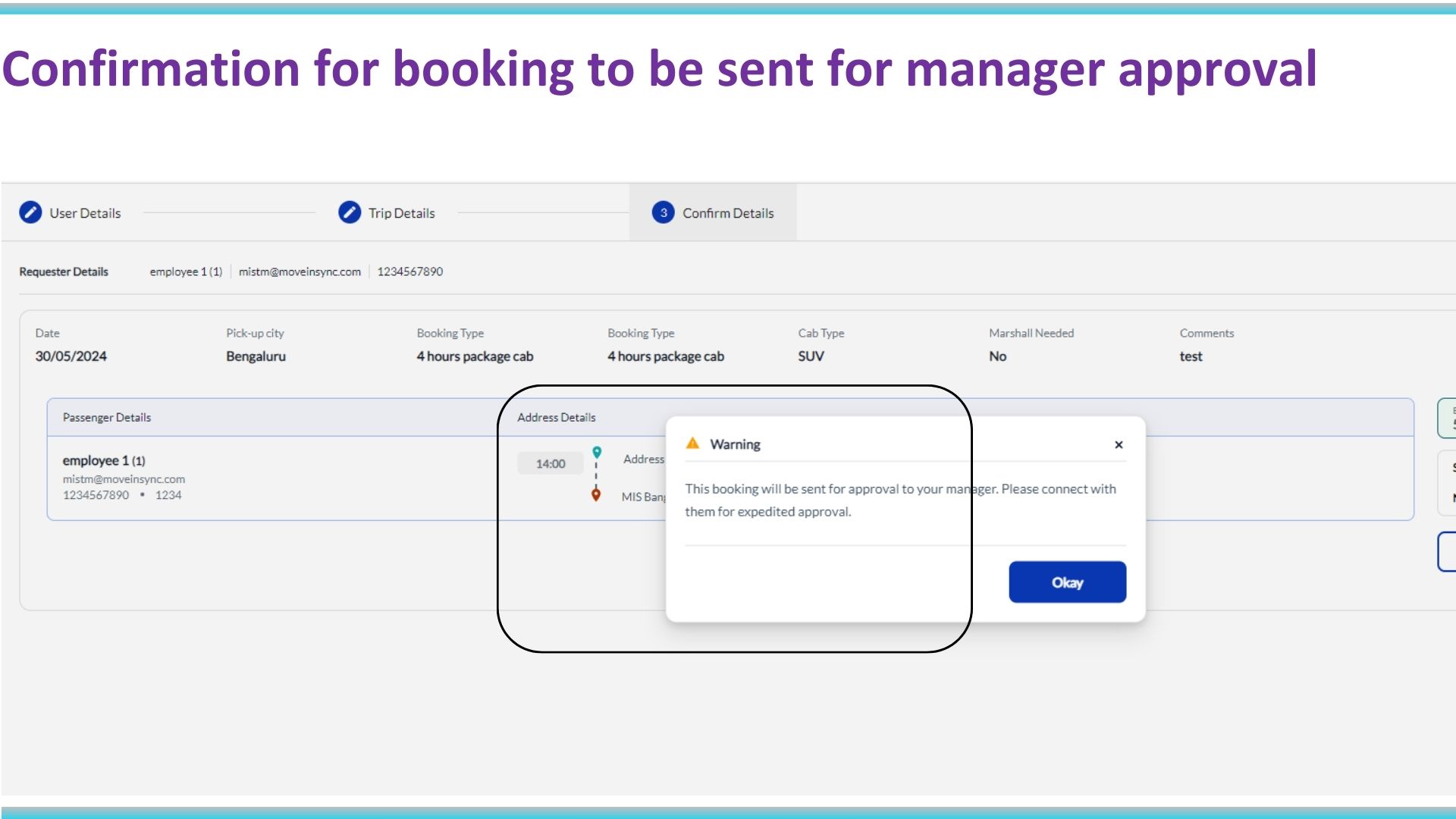Click requester email mistm@moveinsync.com at top
This screenshot has height=819, width=1456.
coord(300,271)
